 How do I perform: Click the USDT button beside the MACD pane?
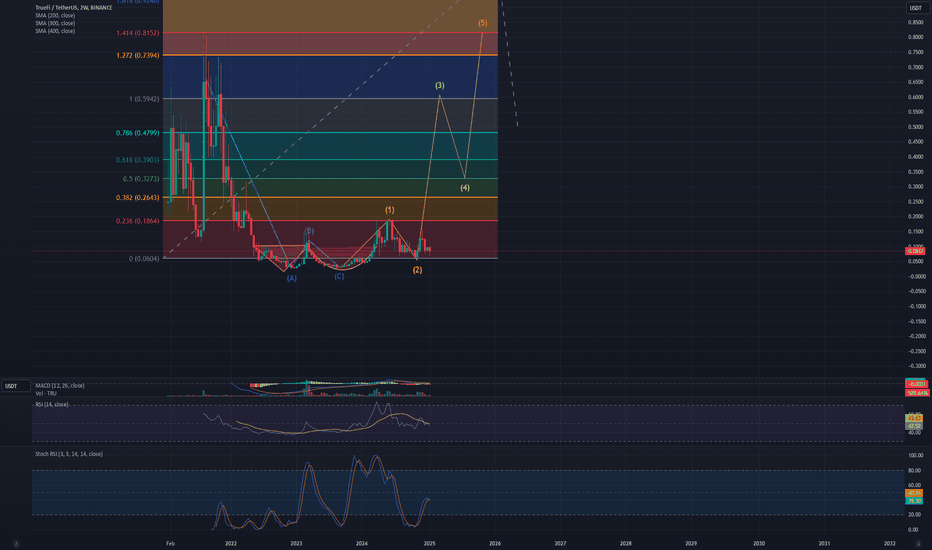pos(15,386)
